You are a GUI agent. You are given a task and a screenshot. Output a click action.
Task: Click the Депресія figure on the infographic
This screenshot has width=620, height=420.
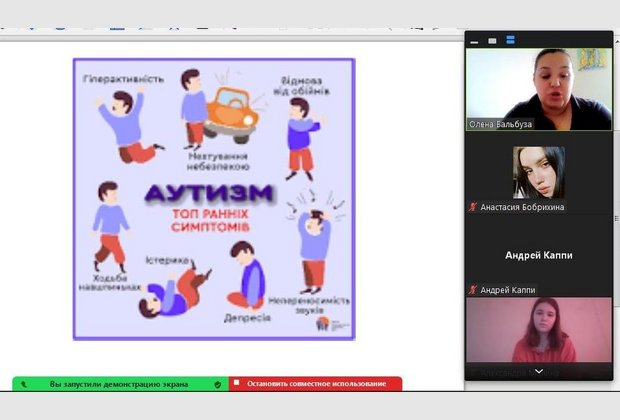pyautogui.click(x=244, y=276)
